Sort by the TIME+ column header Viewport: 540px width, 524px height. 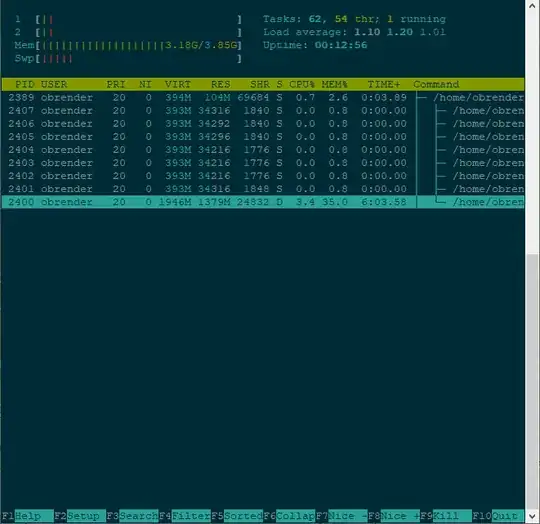[x=384, y=84]
